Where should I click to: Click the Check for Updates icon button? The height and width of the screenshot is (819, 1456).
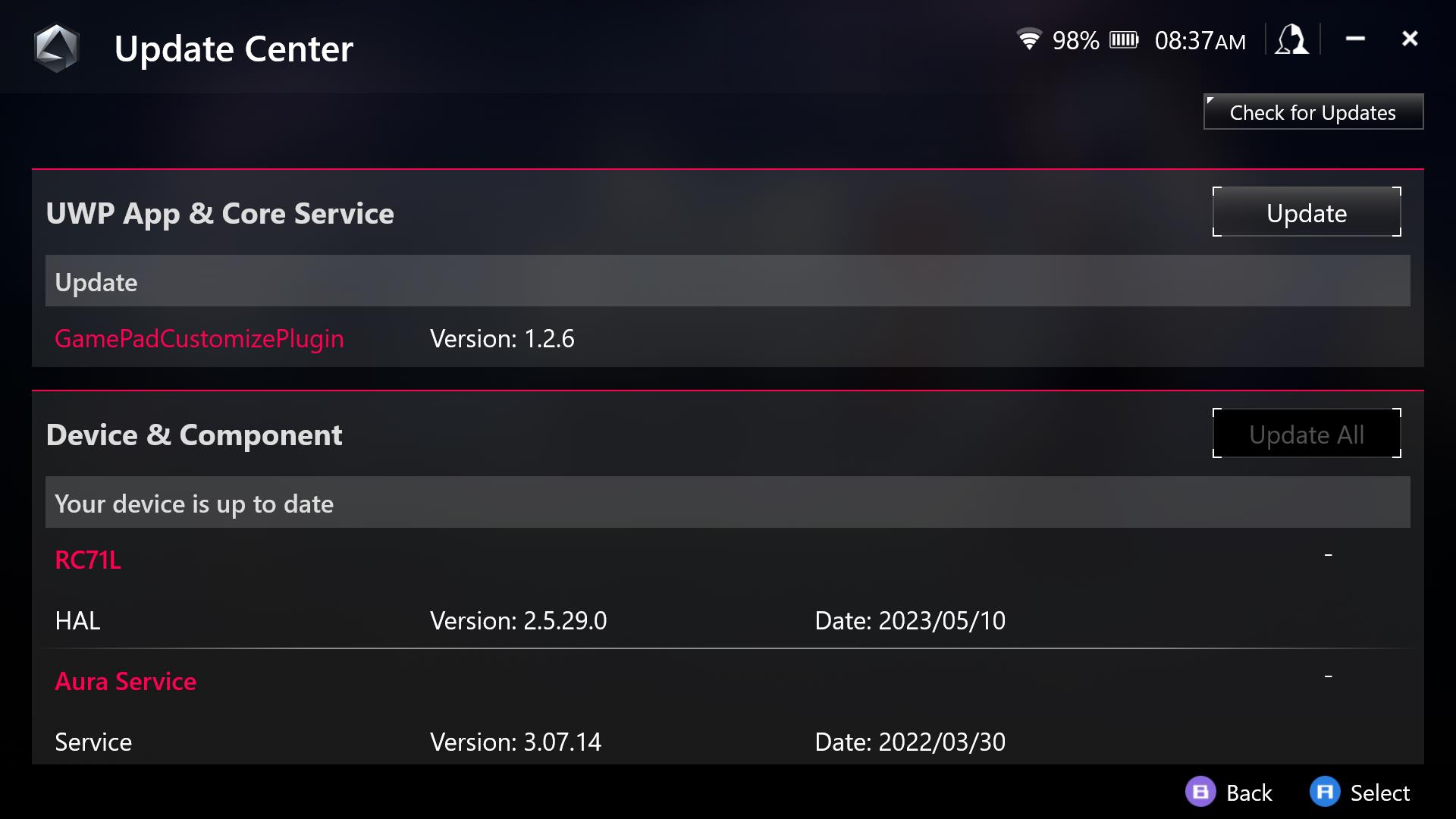(1313, 112)
